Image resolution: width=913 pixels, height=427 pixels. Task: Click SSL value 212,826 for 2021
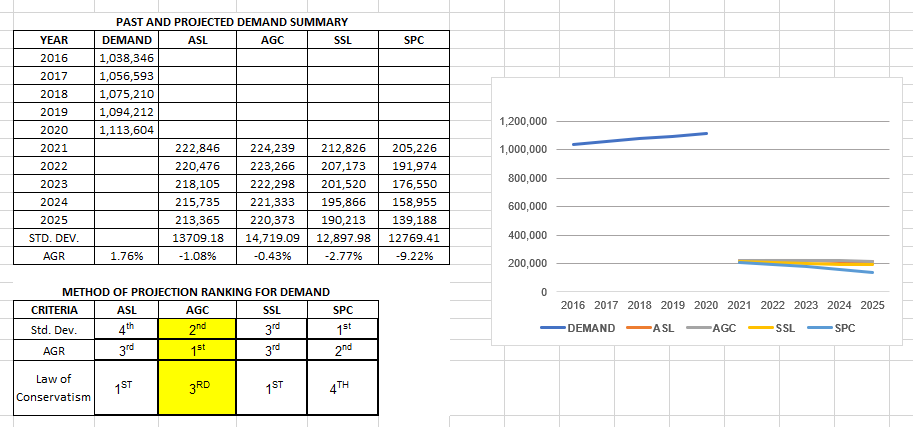point(343,148)
